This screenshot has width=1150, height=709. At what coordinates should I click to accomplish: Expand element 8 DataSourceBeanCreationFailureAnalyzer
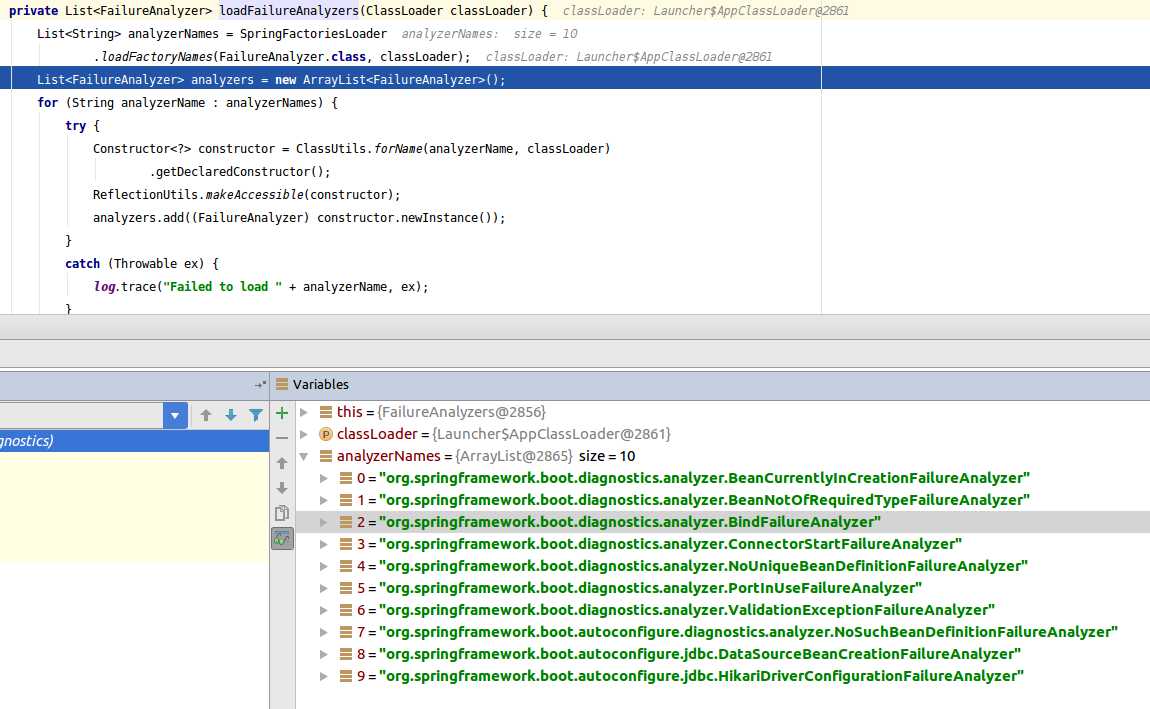[323, 654]
